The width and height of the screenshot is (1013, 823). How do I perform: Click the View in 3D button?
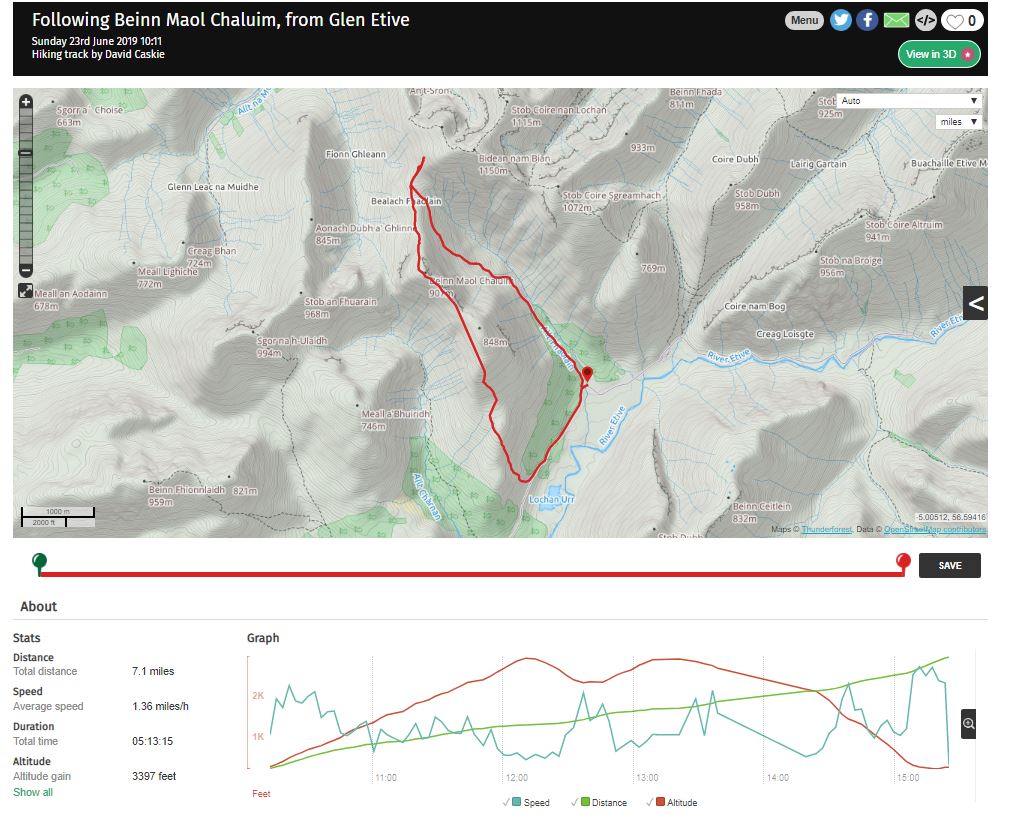tap(939, 54)
